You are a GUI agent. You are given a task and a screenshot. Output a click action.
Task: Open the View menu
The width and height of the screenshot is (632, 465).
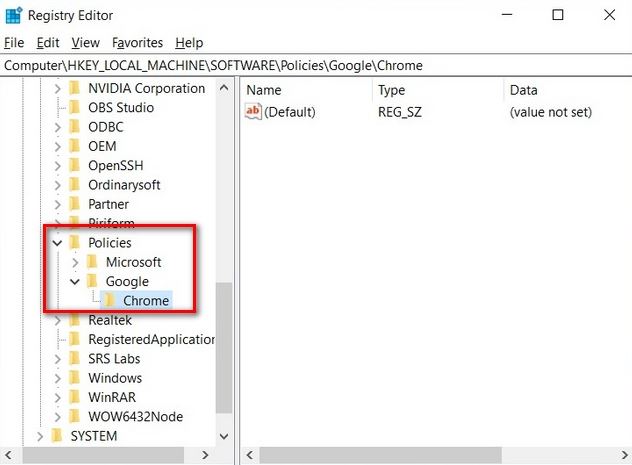point(85,42)
